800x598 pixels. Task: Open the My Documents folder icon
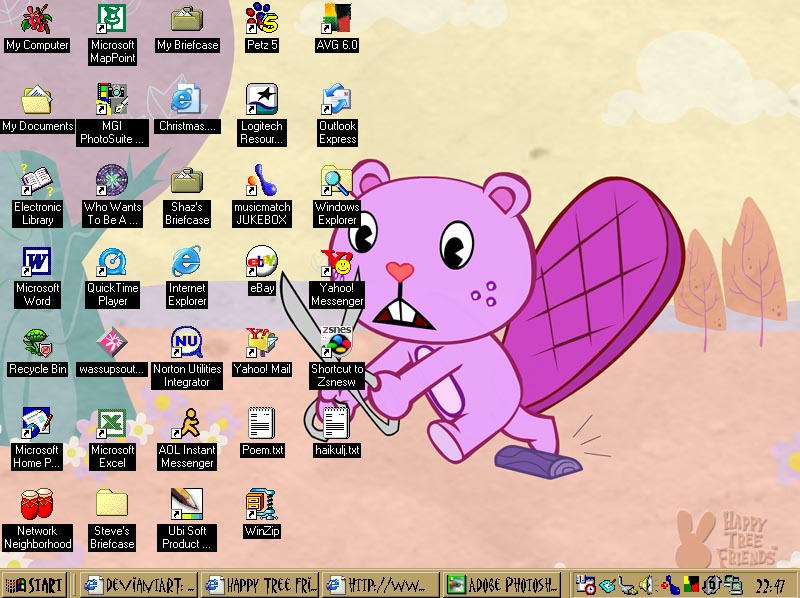pyautogui.click(x=37, y=99)
